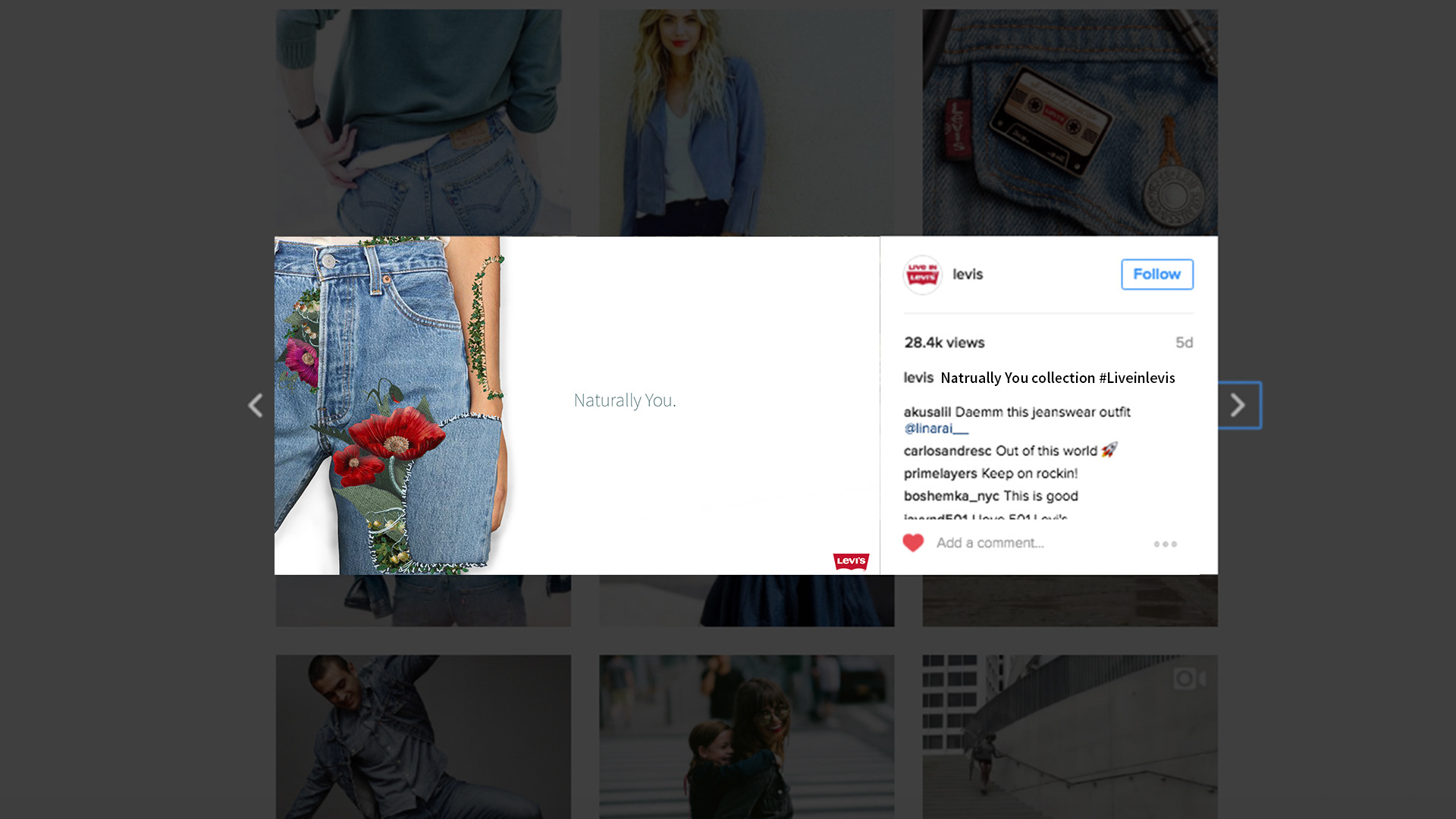Open thumbnail of green sweater and jeans

pos(423,122)
